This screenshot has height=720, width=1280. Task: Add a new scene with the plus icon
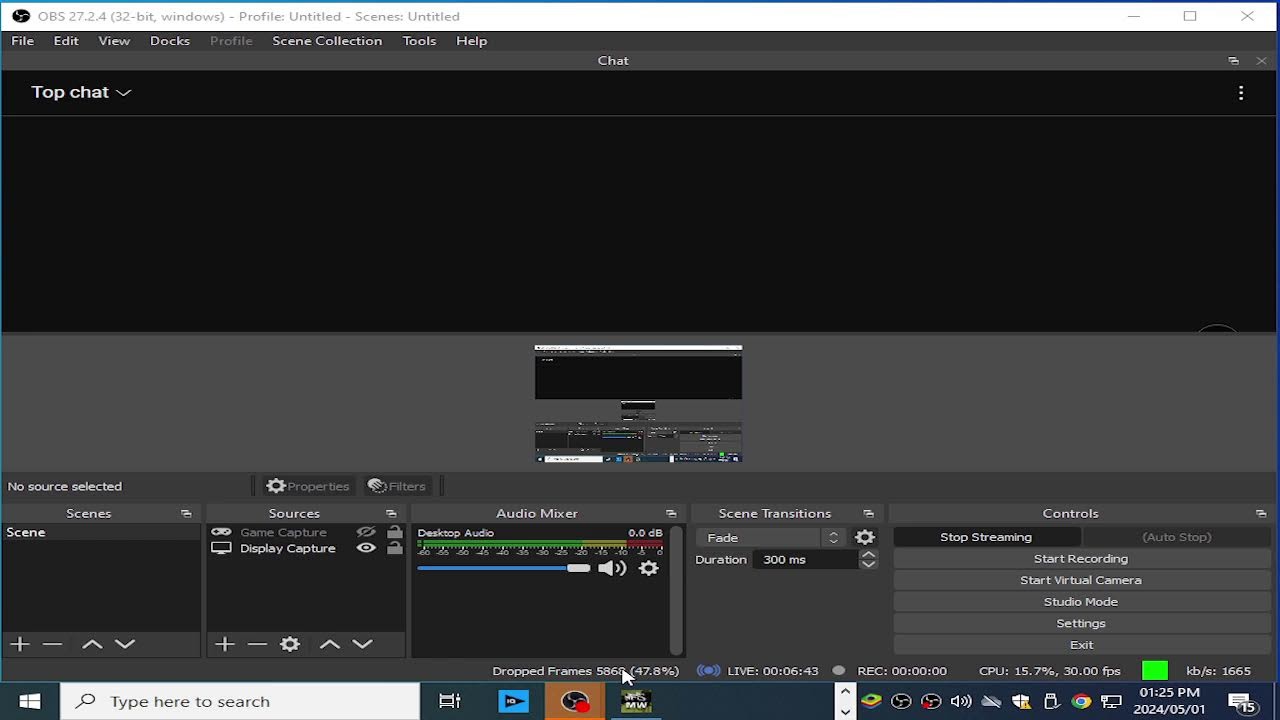19,645
